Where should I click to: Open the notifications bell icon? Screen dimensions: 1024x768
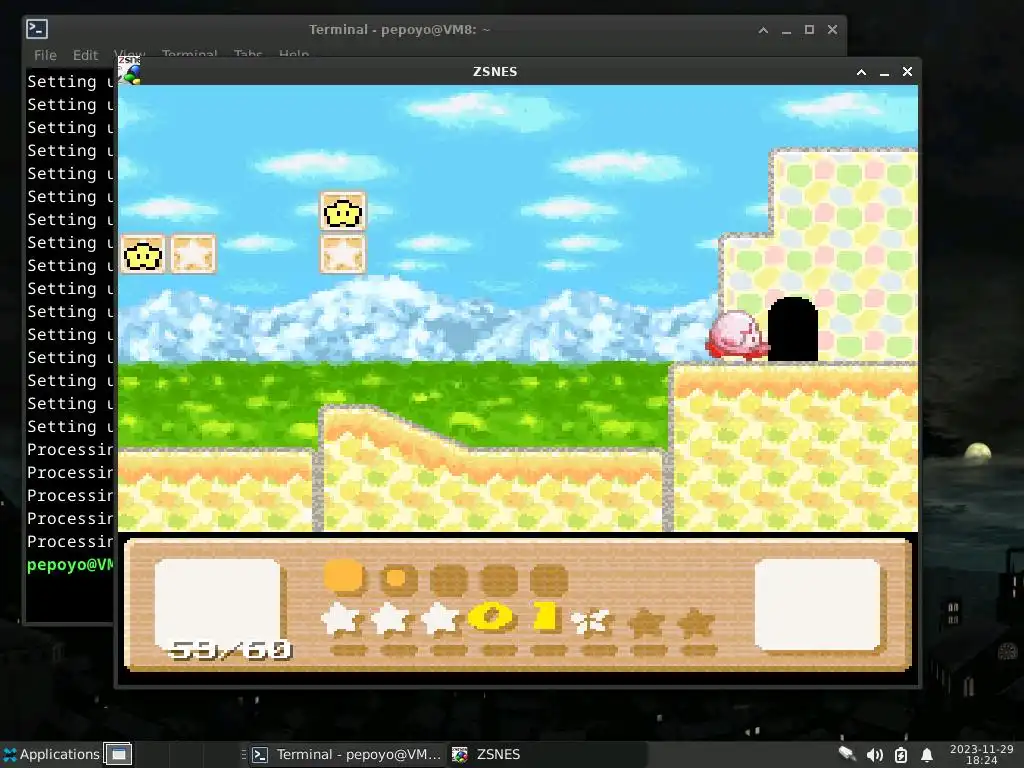926,755
